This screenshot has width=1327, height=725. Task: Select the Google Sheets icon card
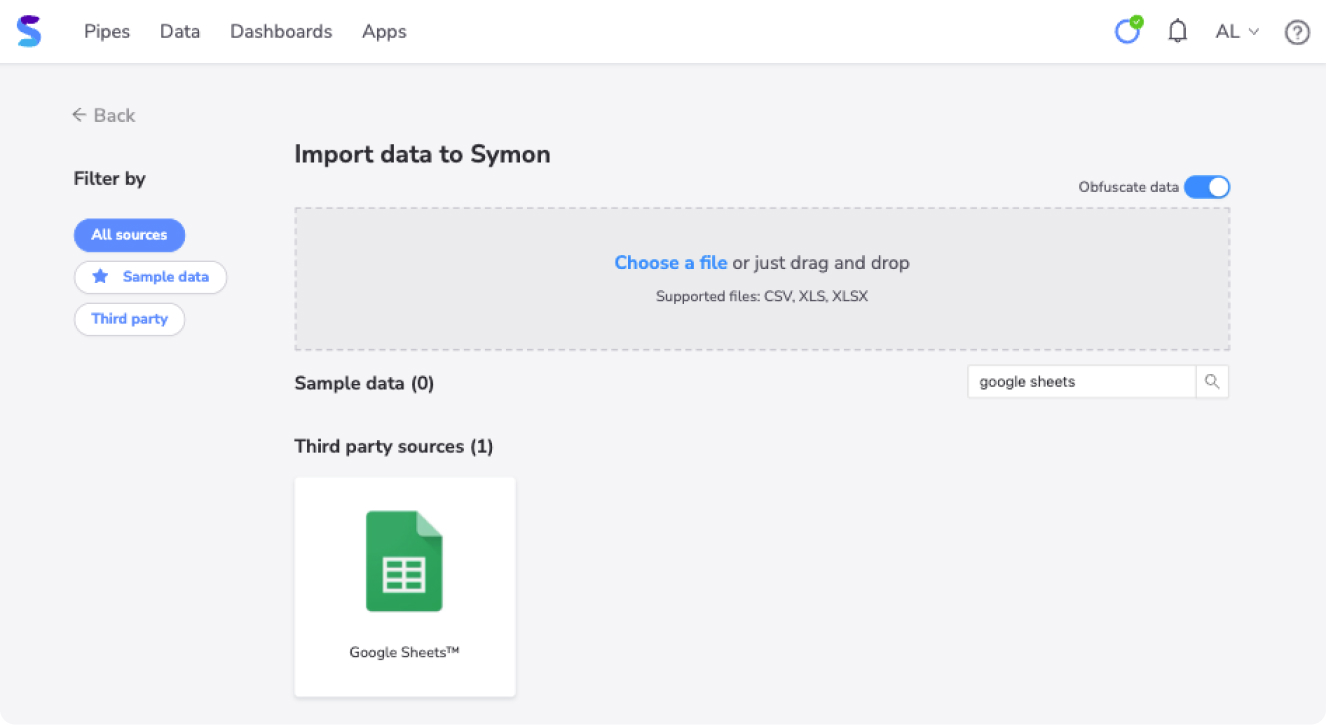[x=405, y=587]
